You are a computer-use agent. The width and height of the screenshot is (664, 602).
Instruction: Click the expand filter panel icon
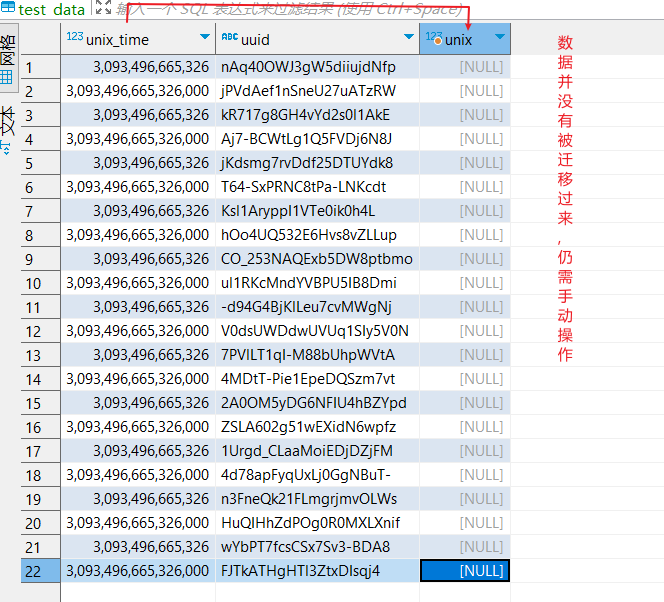(x=103, y=9)
